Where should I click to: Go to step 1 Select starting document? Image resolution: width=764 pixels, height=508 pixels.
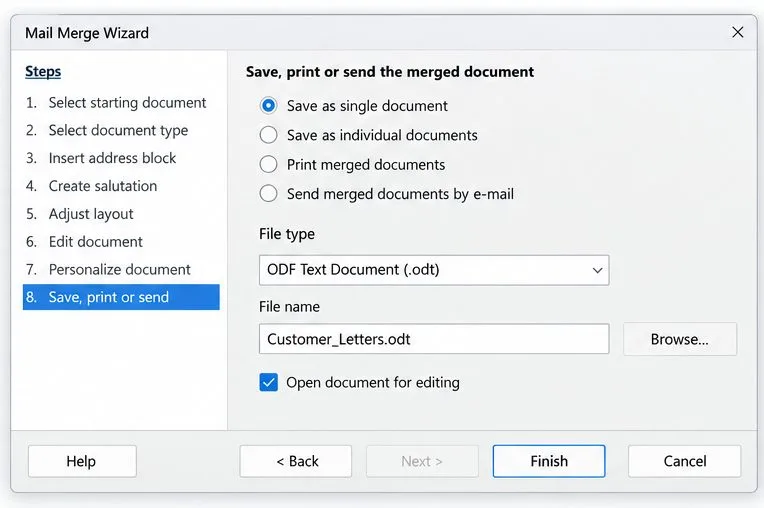pos(116,103)
